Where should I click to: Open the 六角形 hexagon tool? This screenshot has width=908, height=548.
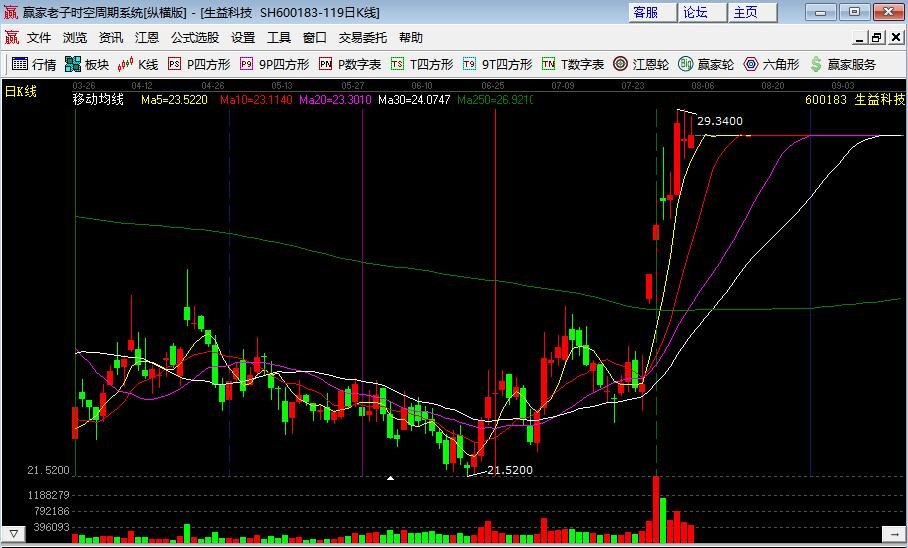click(771, 64)
